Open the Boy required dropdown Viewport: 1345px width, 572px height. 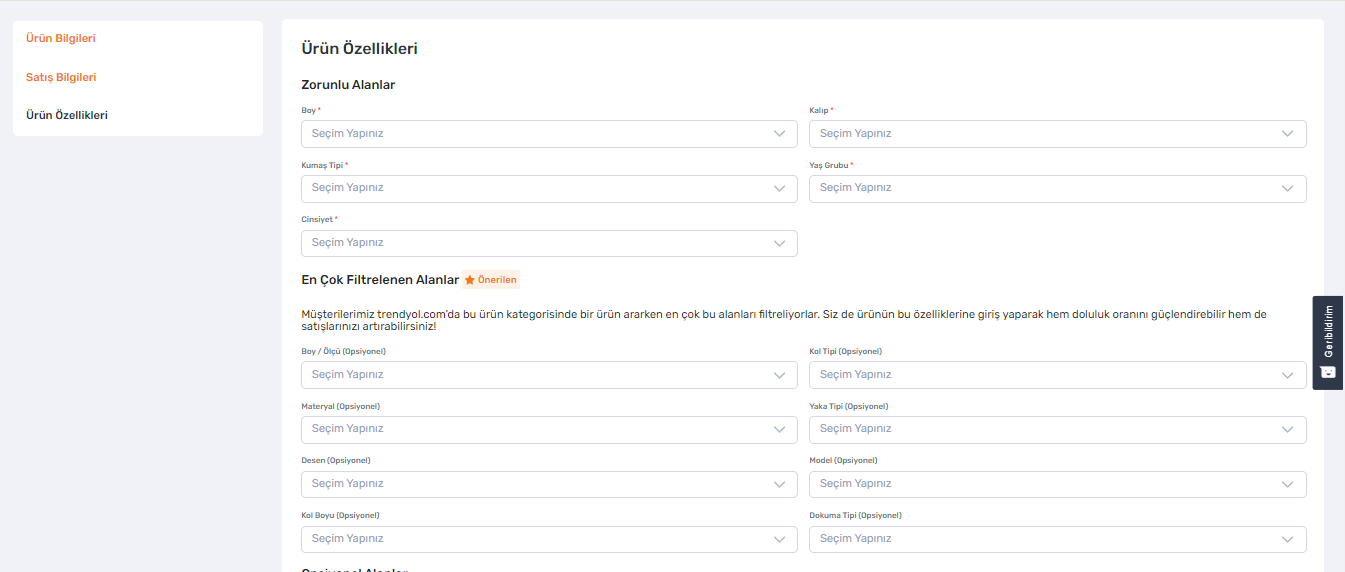click(x=549, y=134)
